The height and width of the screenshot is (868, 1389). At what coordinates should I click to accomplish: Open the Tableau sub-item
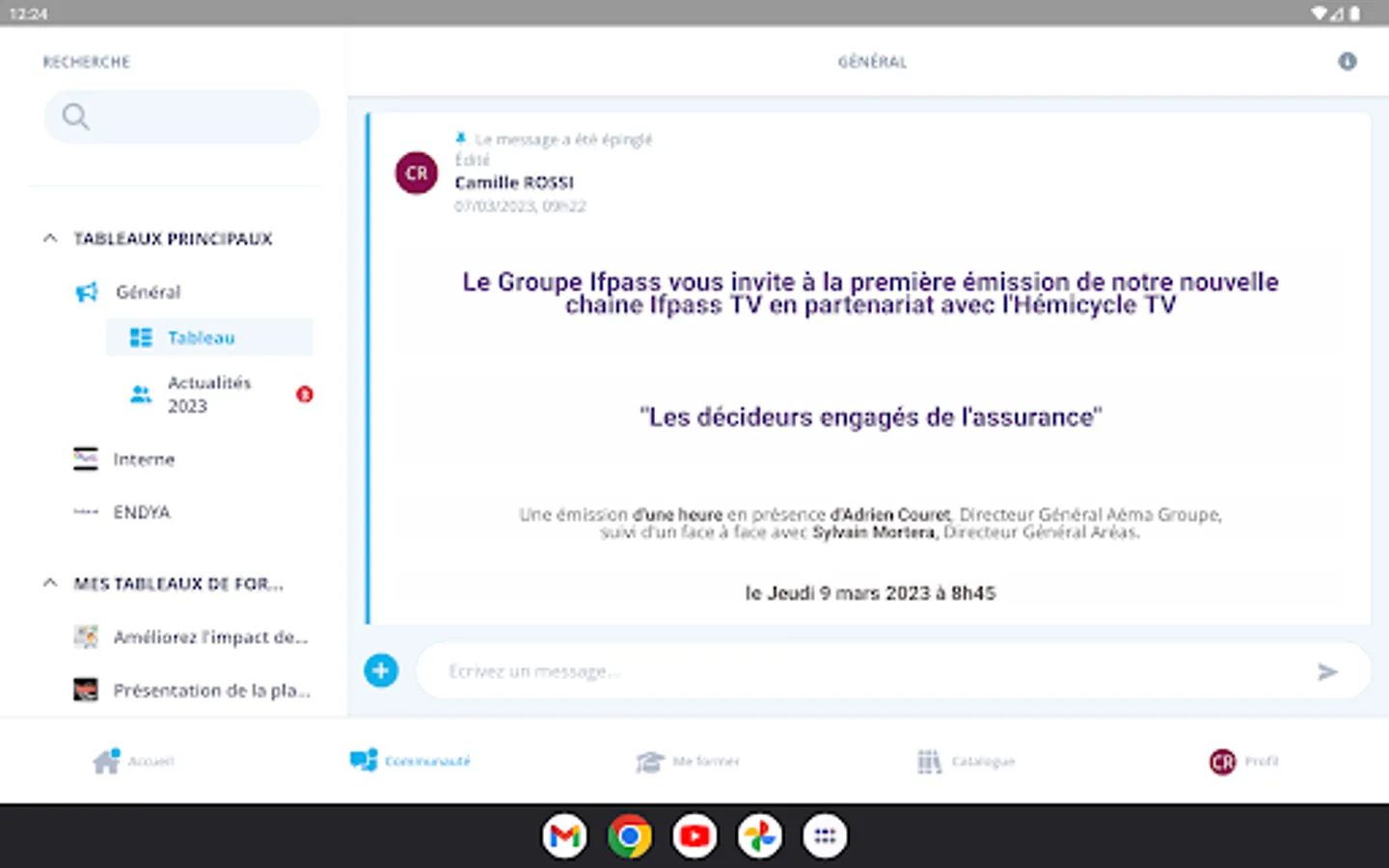[x=209, y=338]
